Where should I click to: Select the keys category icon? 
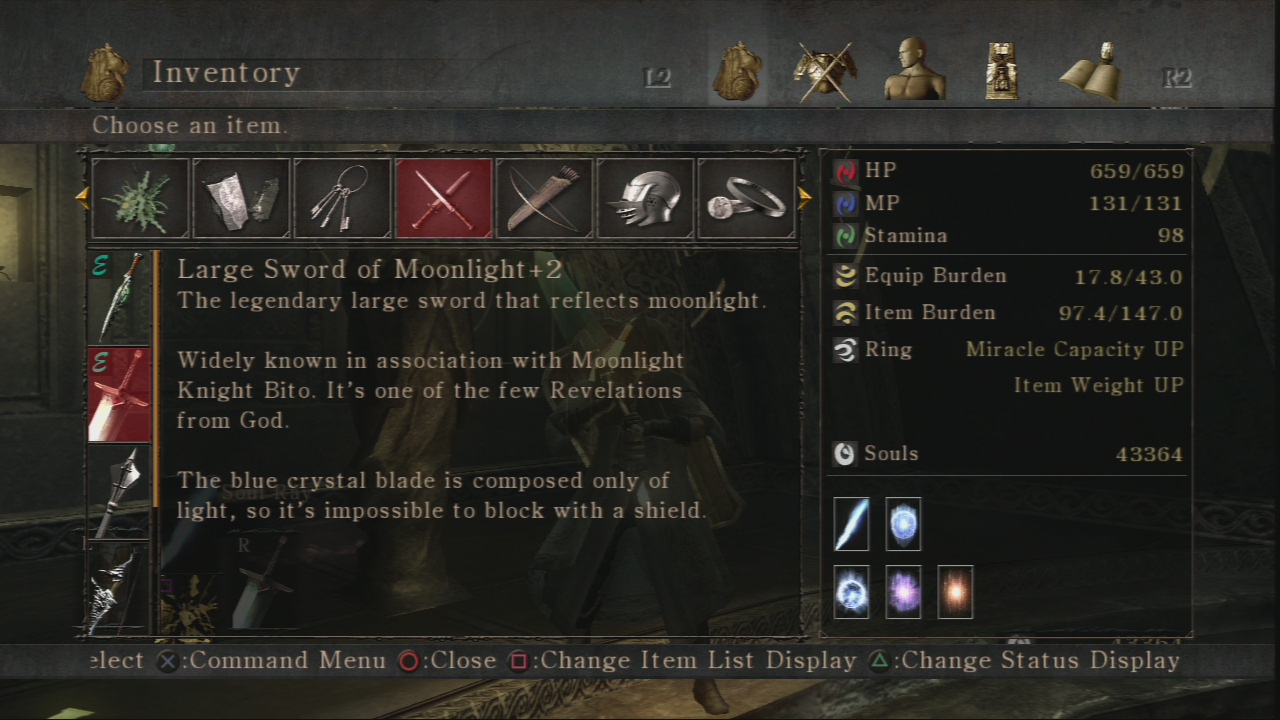coord(342,198)
